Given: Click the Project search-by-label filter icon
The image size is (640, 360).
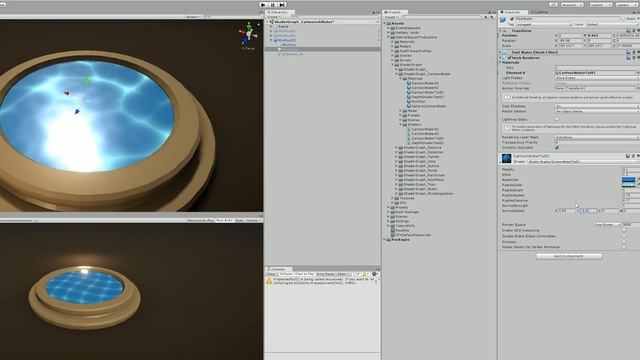Looking at the screenshot, I should pyautogui.click(x=491, y=17).
